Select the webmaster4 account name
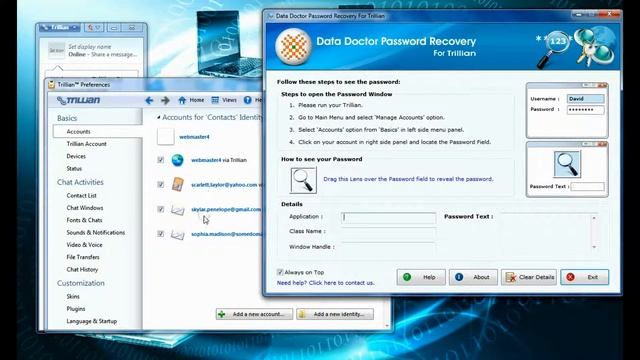This screenshot has height=360, width=640. 194,137
